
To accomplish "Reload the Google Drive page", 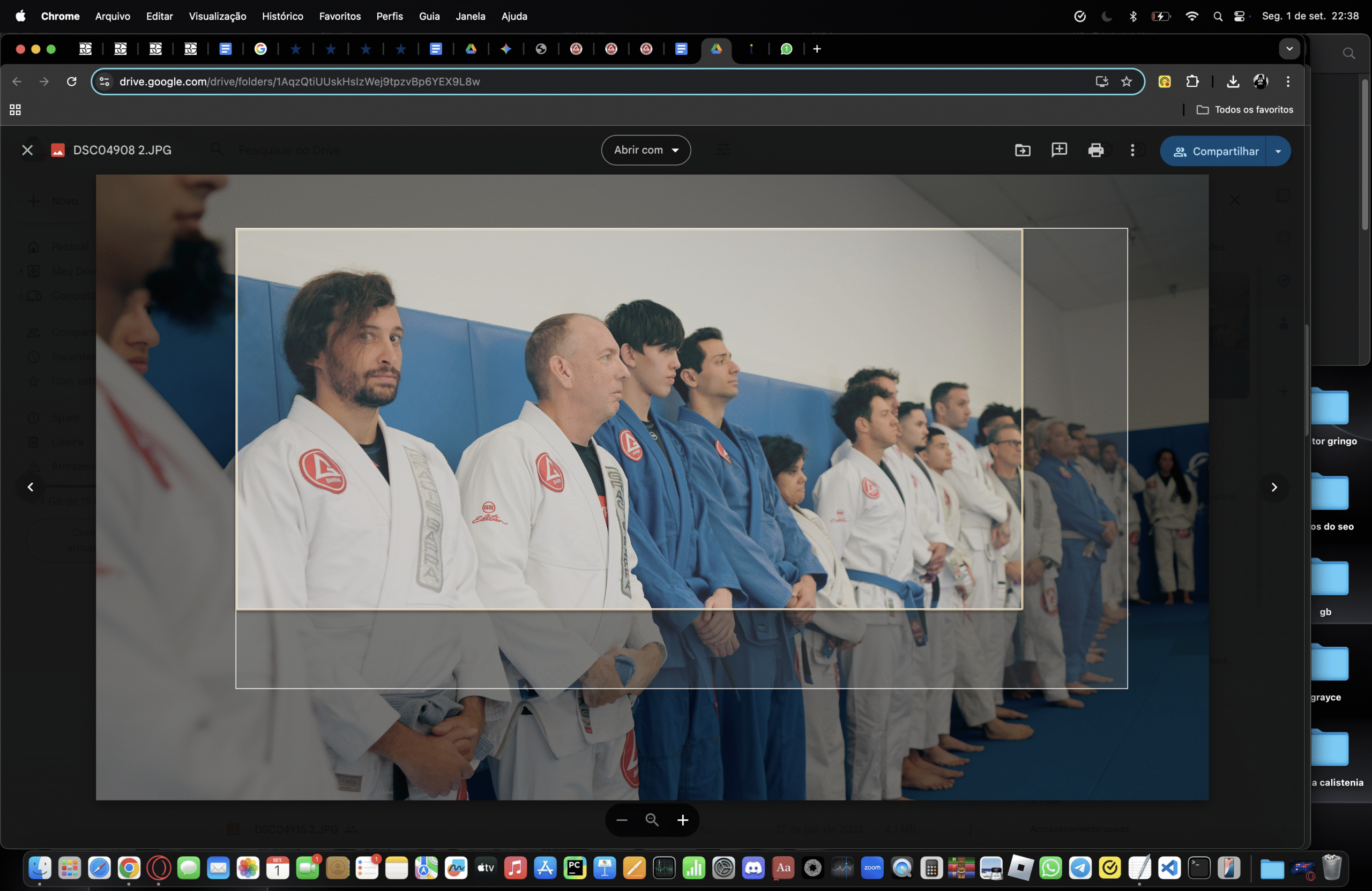I will [x=71, y=81].
